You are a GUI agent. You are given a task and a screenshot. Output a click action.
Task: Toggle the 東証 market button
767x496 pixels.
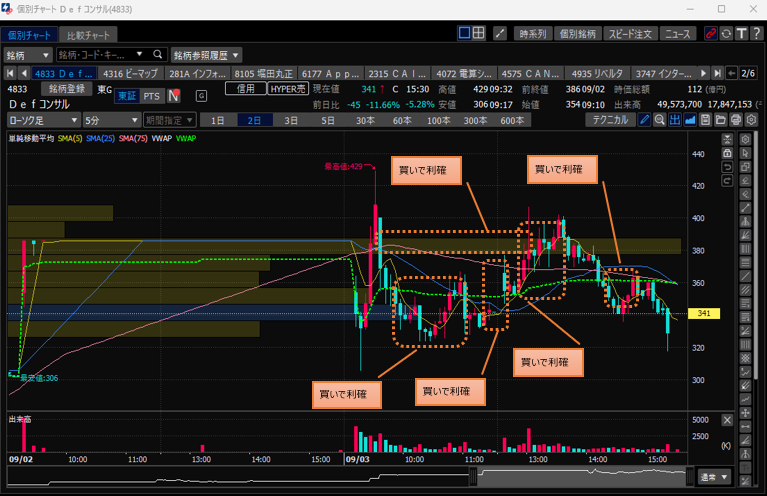coord(126,96)
